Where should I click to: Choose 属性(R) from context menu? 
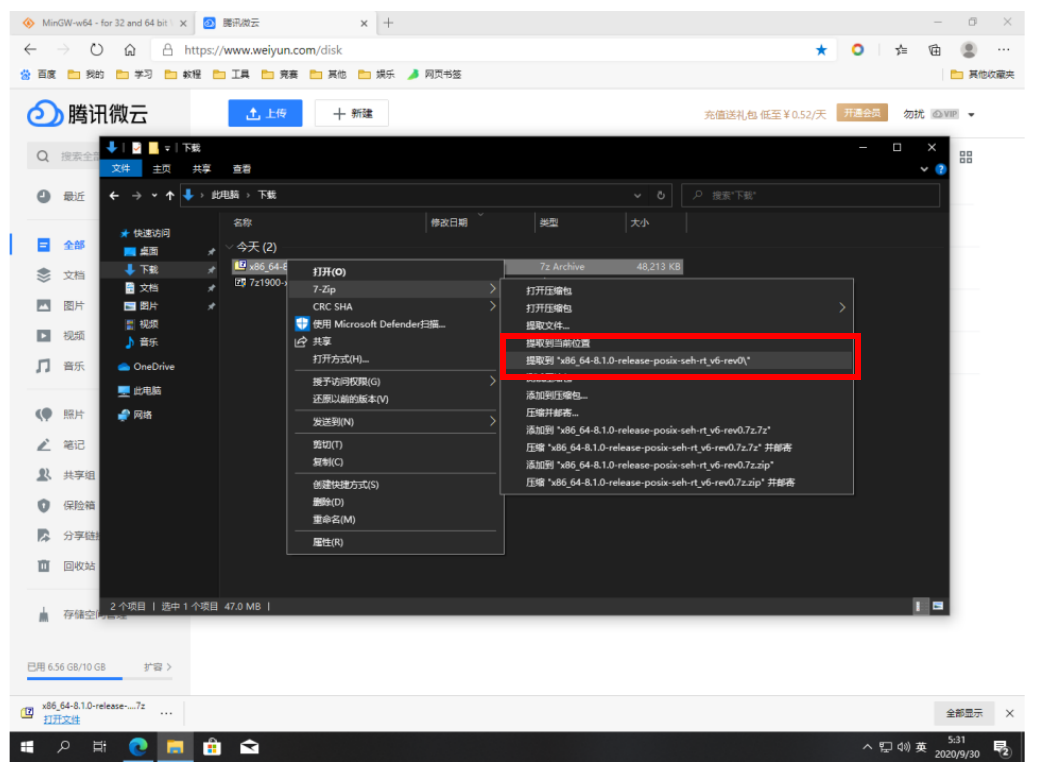pos(328,542)
